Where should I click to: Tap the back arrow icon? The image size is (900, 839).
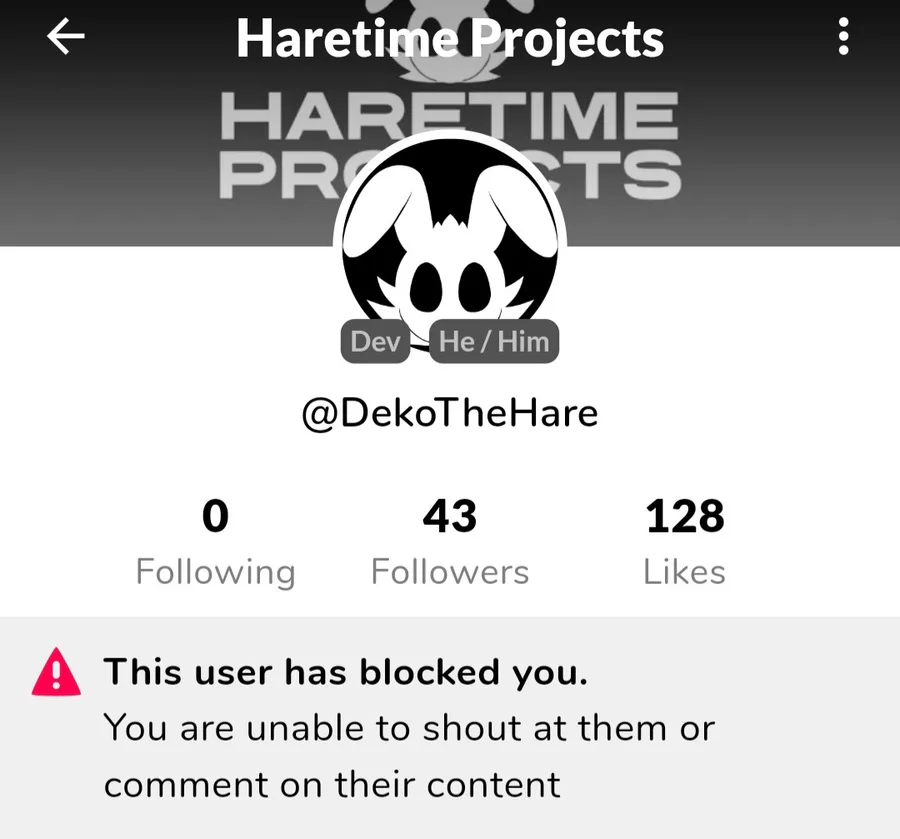(65, 36)
